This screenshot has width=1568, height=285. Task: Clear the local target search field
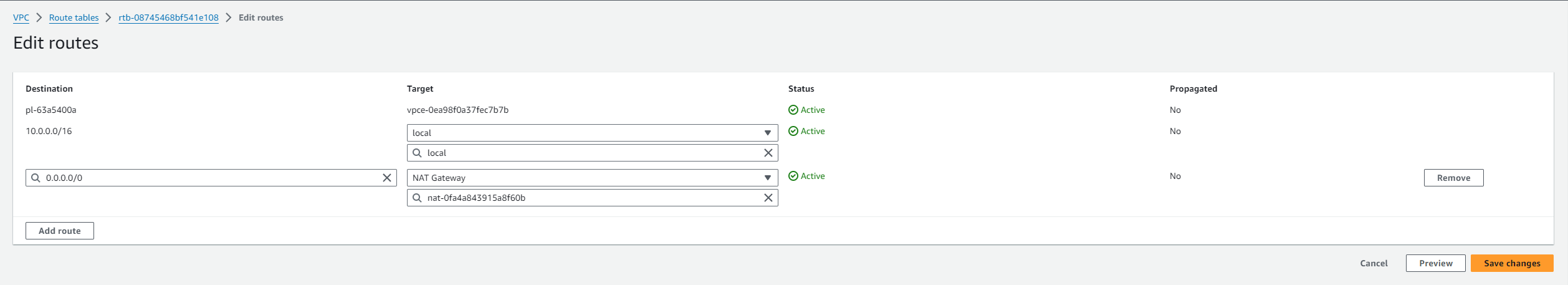768,153
